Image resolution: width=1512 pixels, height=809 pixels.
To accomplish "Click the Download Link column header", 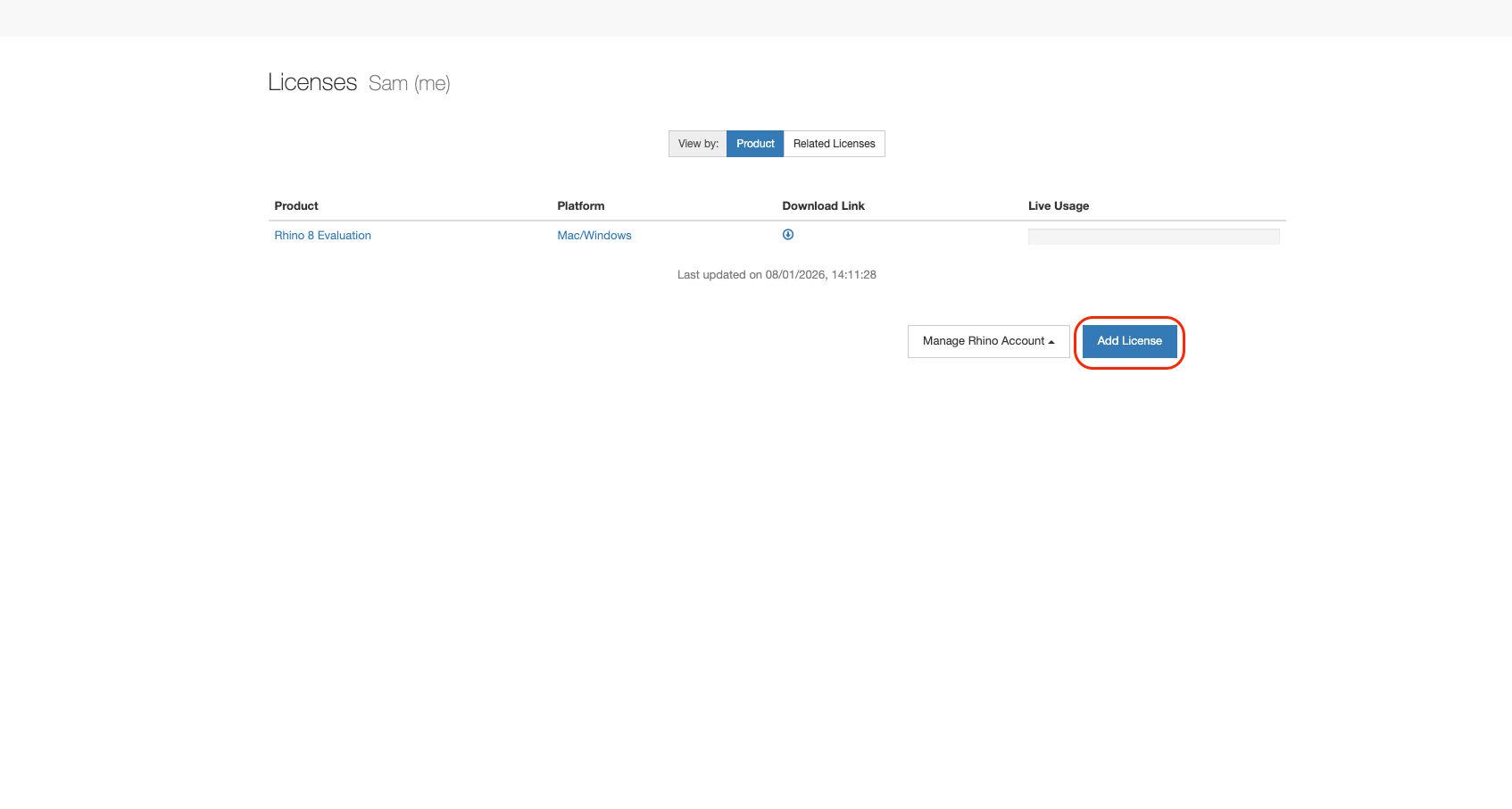I will [823, 206].
